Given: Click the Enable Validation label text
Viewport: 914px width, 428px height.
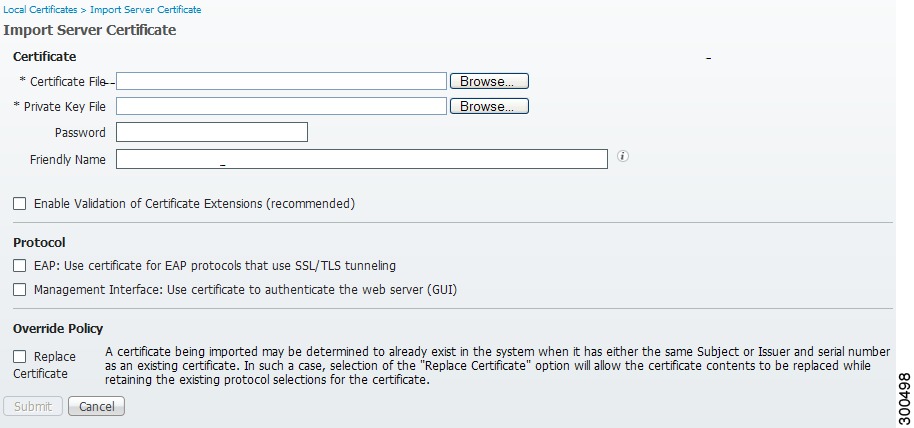Looking at the screenshot, I should point(195,204).
